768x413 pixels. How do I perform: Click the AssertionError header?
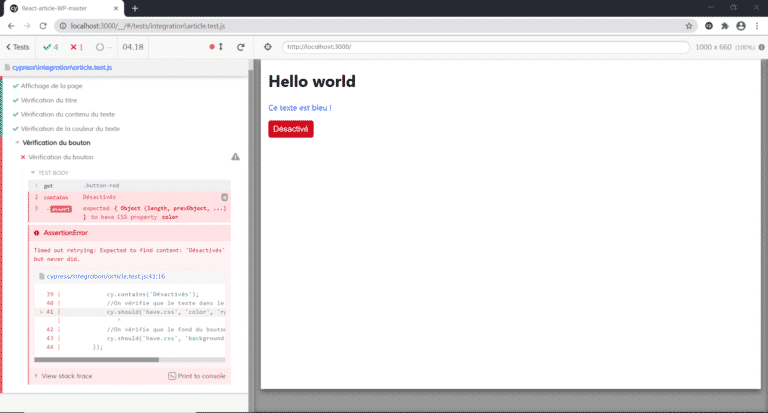(129, 233)
